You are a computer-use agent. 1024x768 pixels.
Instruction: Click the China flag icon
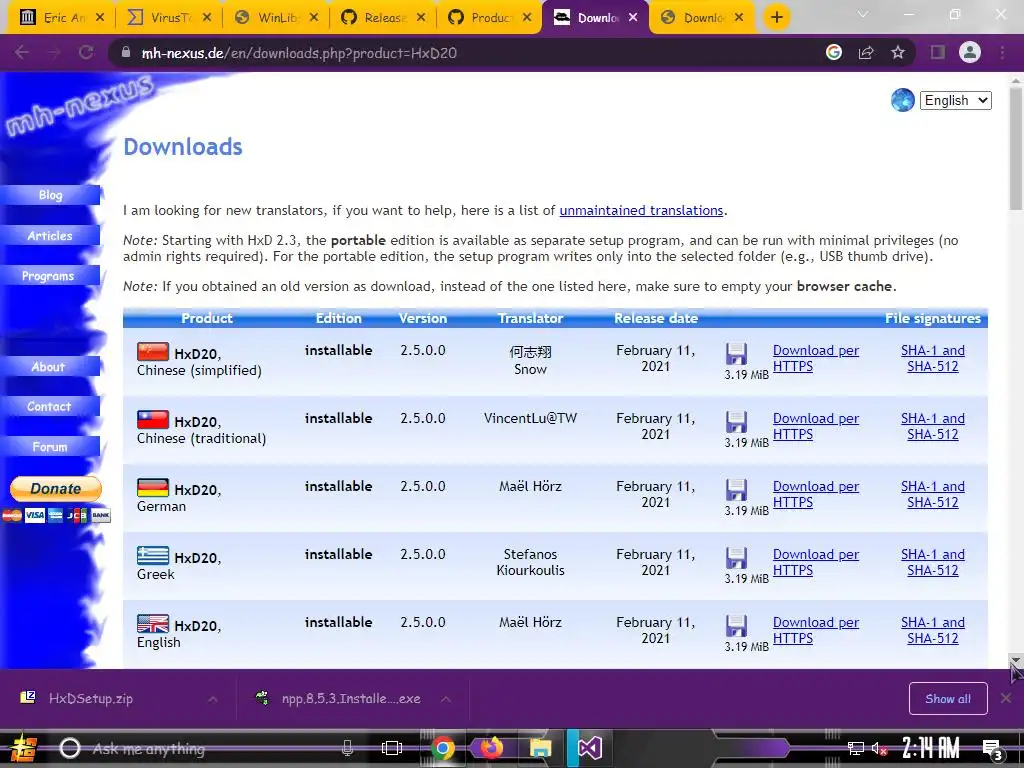(153, 351)
